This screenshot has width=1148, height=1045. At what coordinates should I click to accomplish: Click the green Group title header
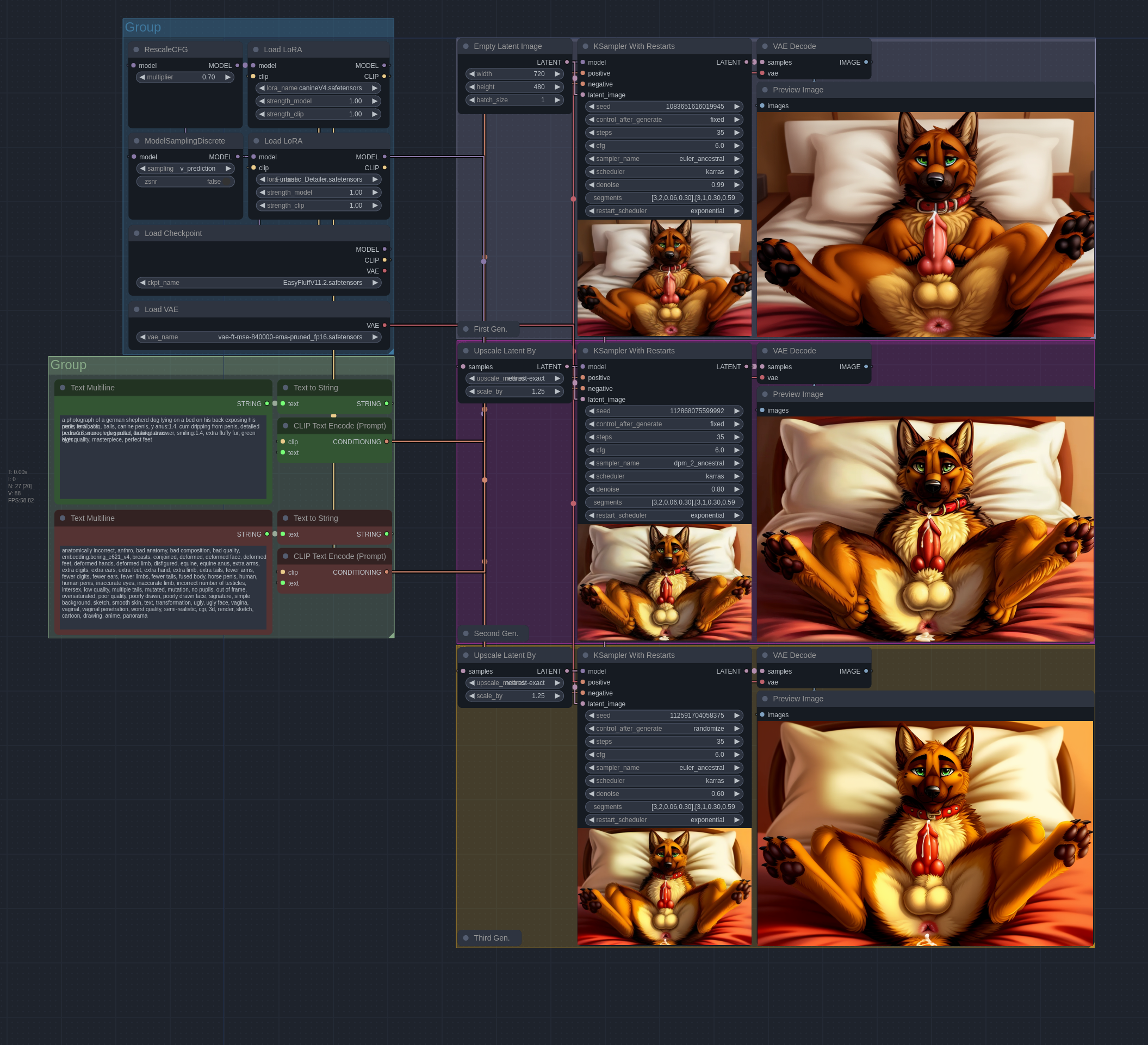tap(69, 365)
